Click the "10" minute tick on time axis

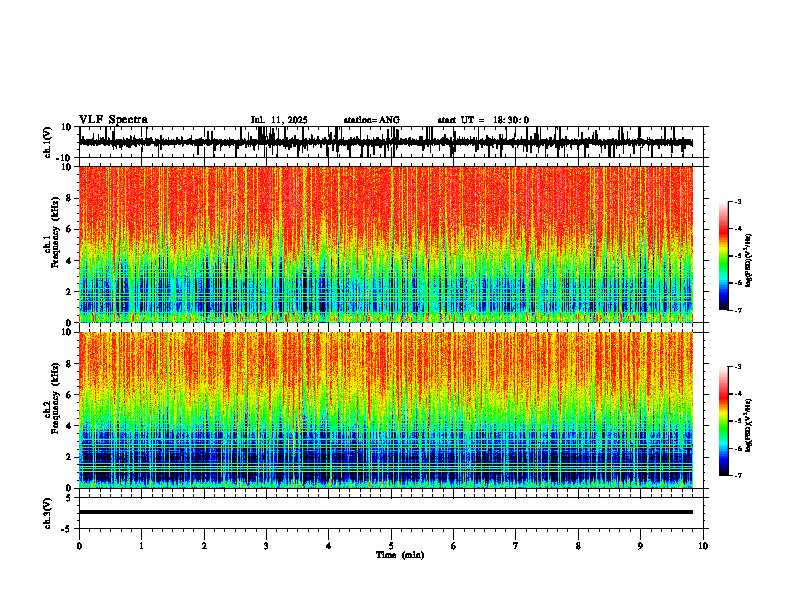(703, 546)
